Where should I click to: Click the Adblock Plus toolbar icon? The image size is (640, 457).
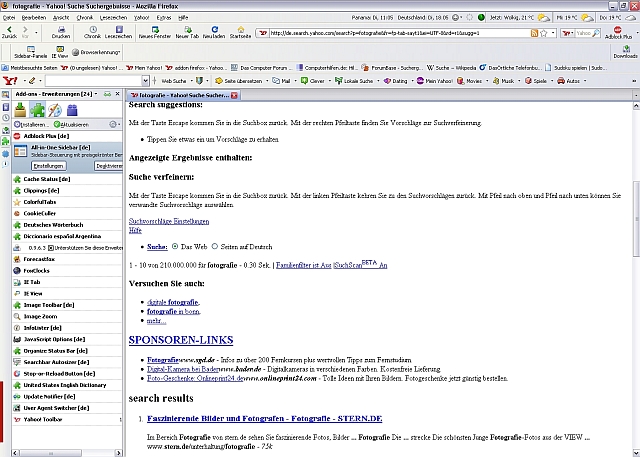(x=620, y=33)
